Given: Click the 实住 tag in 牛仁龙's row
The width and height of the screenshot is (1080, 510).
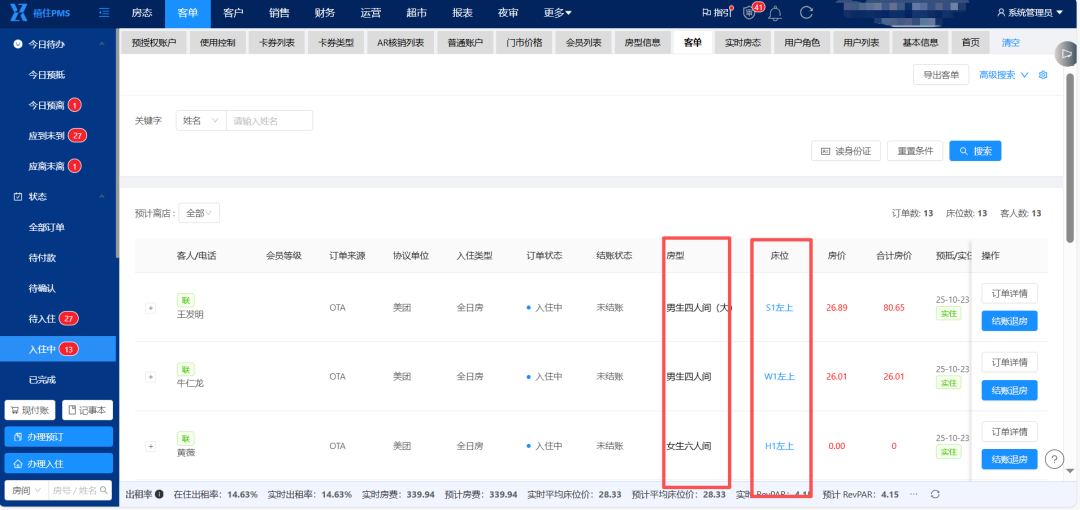Looking at the screenshot, I should tap(948, 382).
